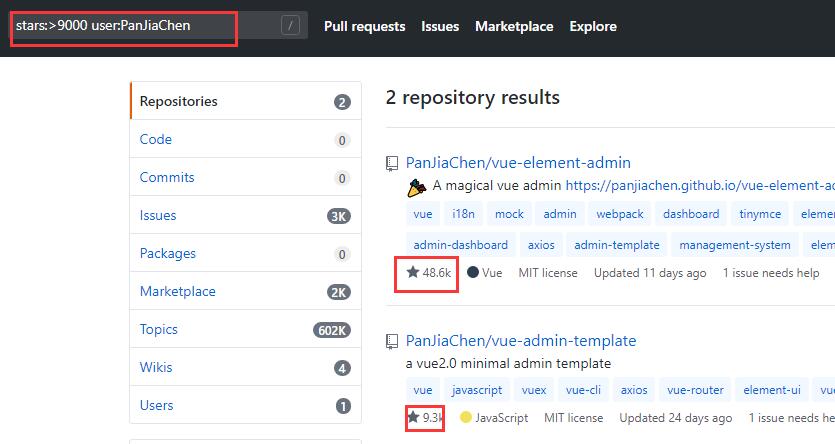Open Issues in top navigation

point(440,26)
